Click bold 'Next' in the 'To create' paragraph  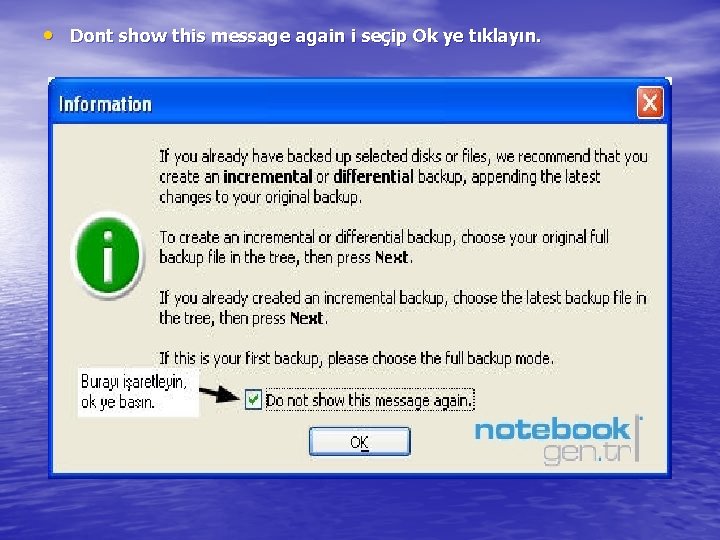coord(391,258)
